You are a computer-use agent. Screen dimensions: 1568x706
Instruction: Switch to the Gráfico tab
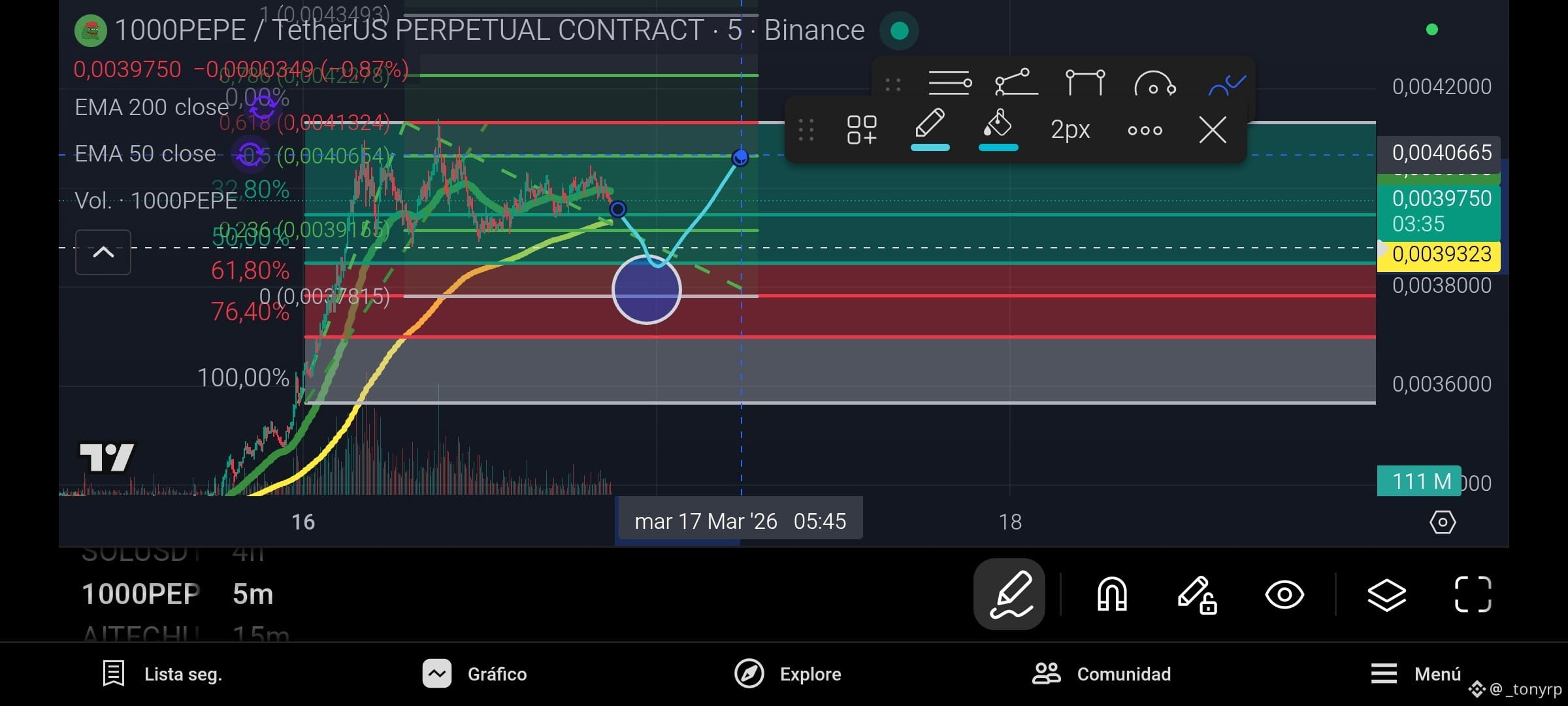click(x=475, y=674)
